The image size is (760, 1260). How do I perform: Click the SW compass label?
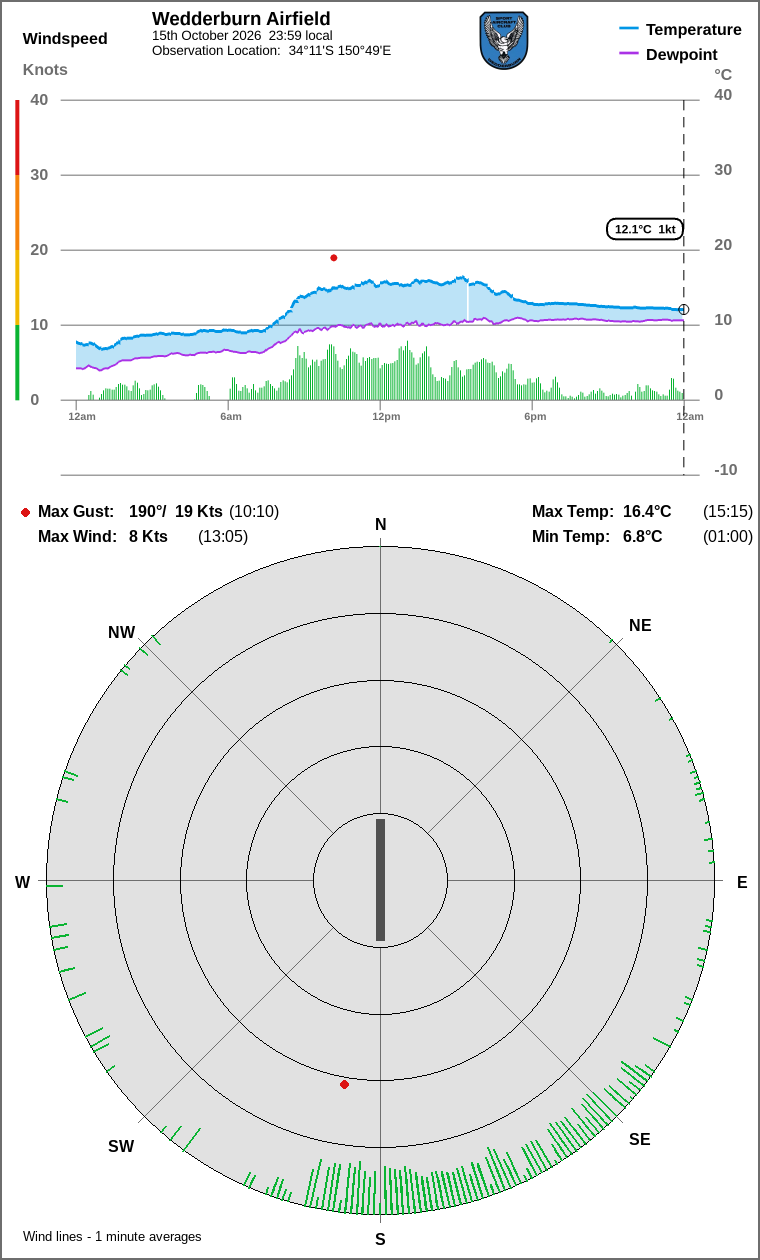(x=121, y=1147)
